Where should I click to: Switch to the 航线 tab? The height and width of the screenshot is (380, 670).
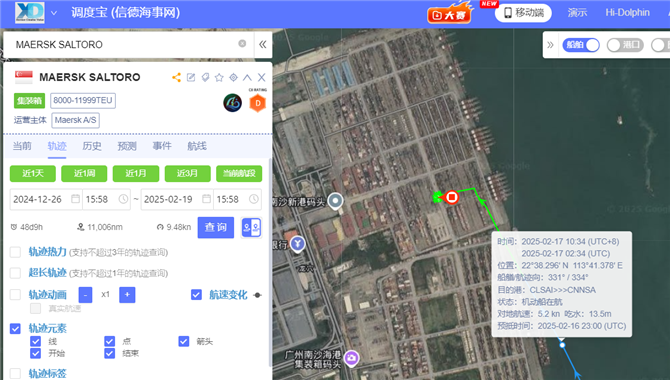click(x=197, y=146)
